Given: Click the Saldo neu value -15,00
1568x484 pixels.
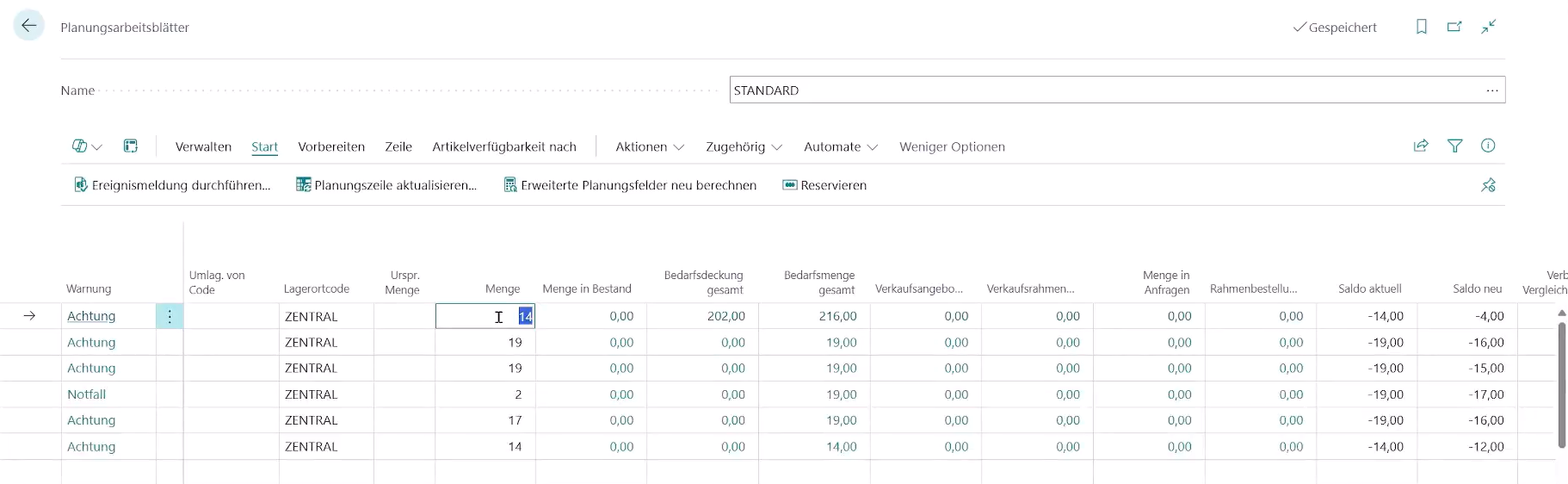Looking at the screenshot, I should [1486, 368].
